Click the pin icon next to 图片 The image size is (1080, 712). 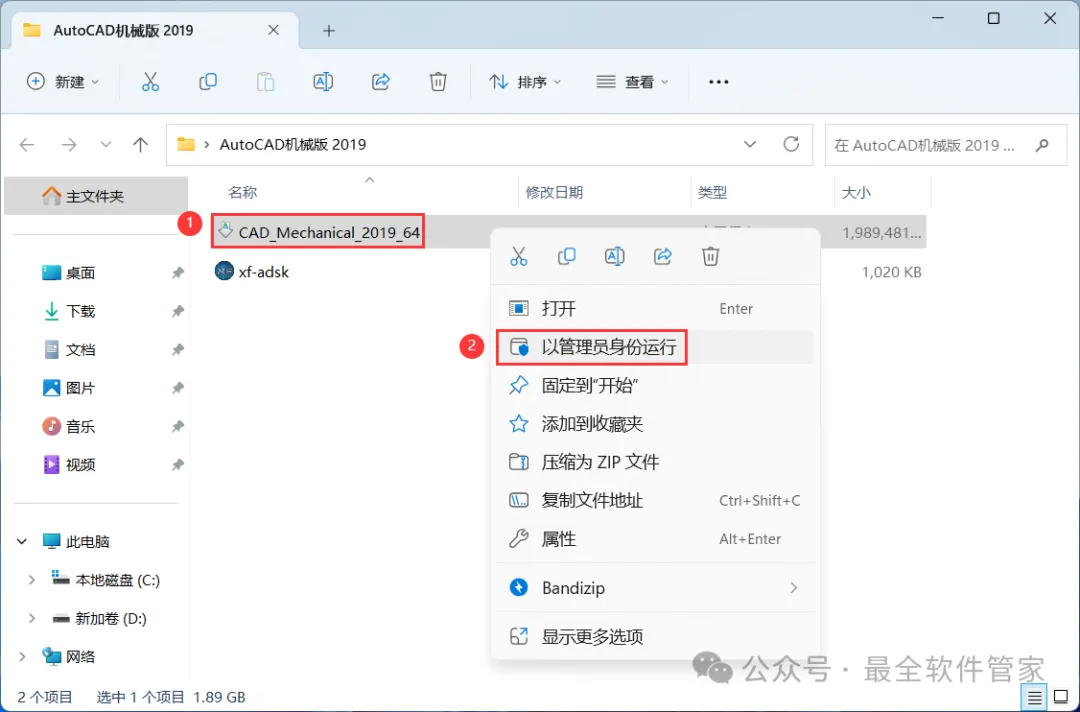(x=178, y=388)
